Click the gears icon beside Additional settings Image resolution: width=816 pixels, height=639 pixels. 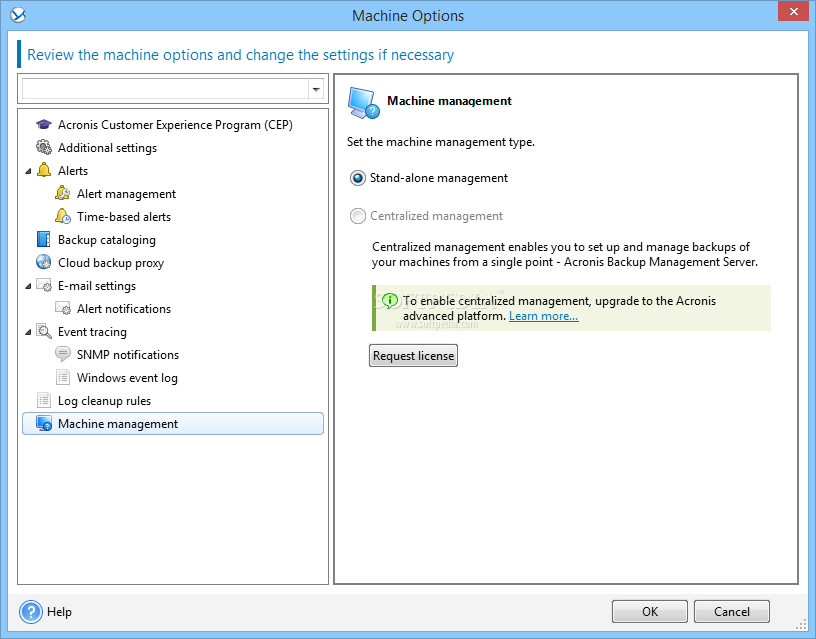click(44, 148)
